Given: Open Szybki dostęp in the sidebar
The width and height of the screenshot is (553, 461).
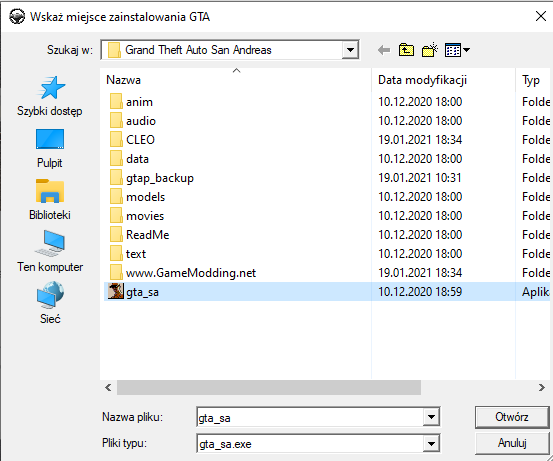Looking at the screenshot, I should [50, 96].
